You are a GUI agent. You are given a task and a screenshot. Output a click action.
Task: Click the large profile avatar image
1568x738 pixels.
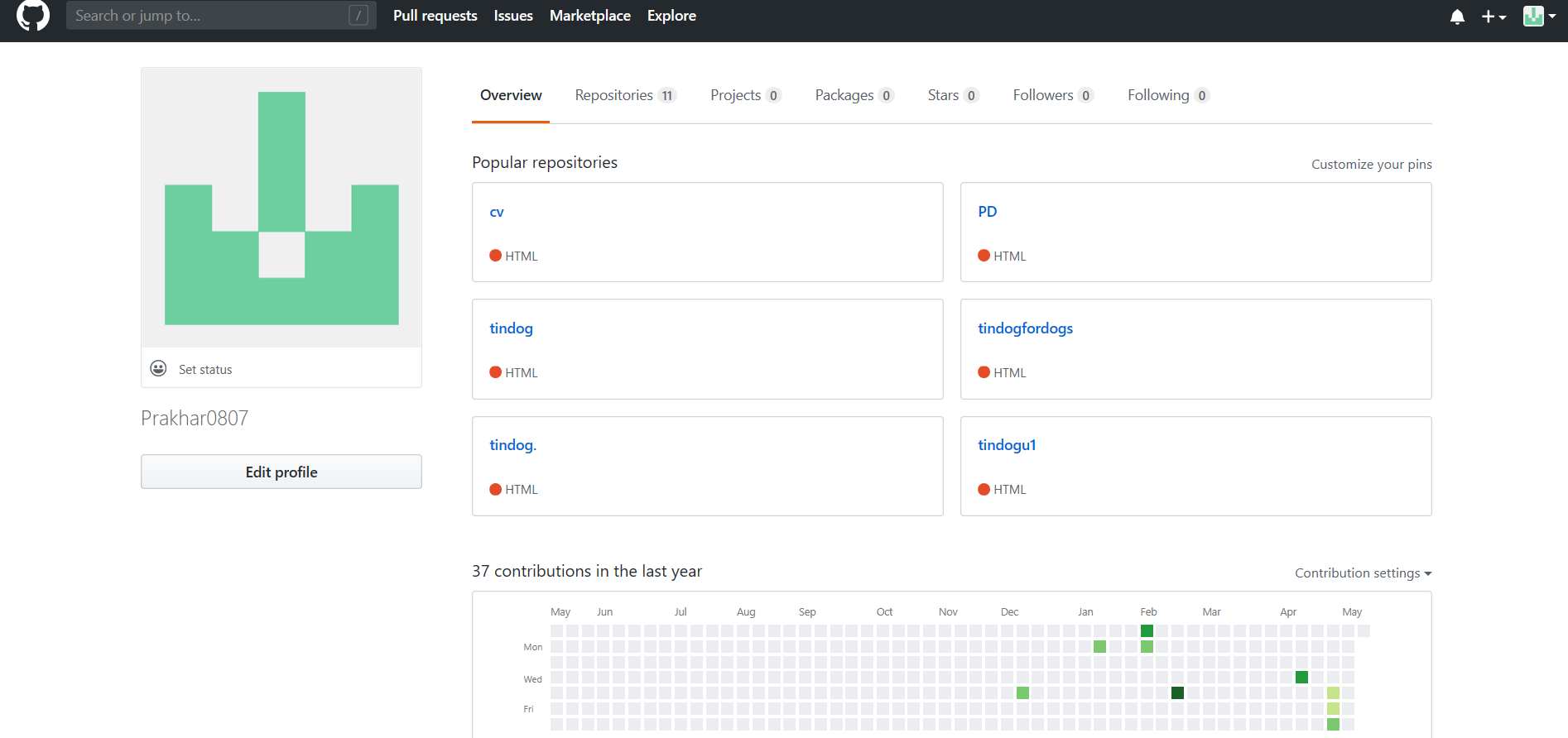[281, 208]
